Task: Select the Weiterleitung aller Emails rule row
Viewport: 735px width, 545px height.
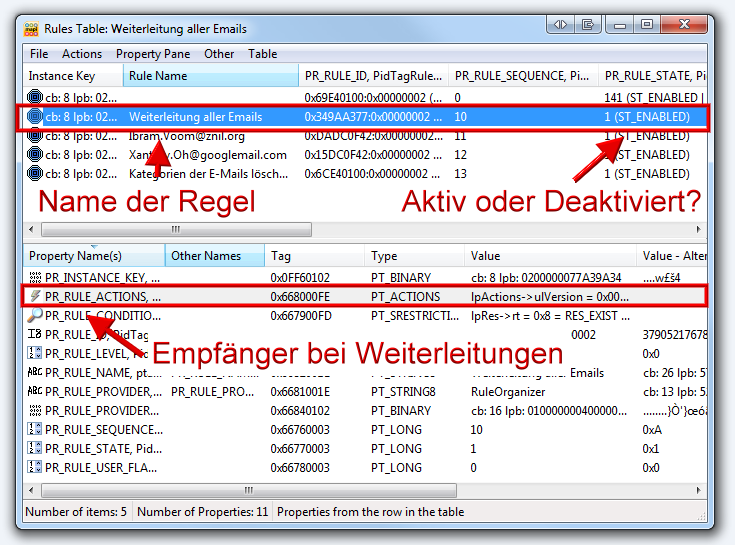Action: 195,117
